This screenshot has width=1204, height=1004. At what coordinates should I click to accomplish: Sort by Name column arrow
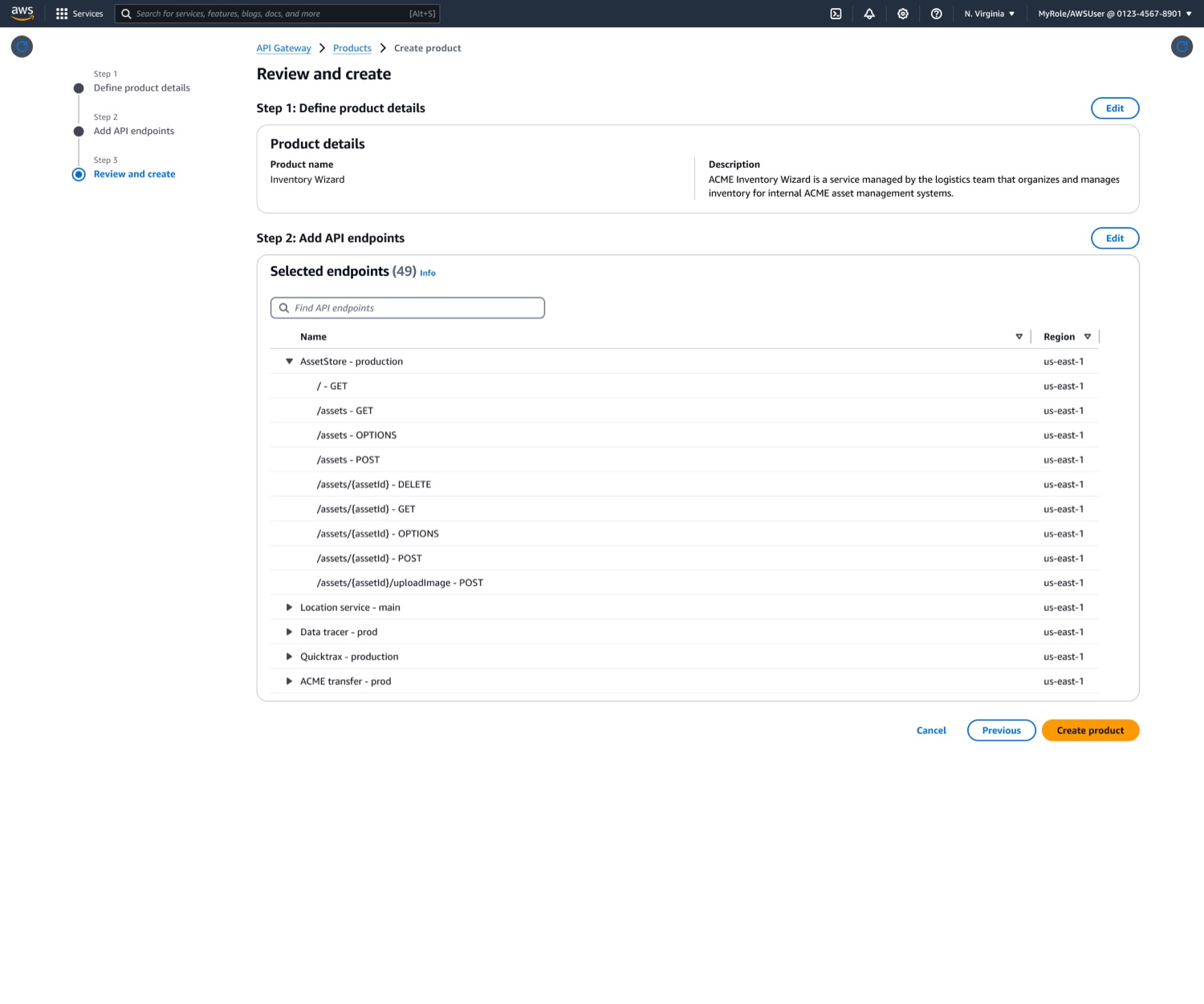(1019, 337)
